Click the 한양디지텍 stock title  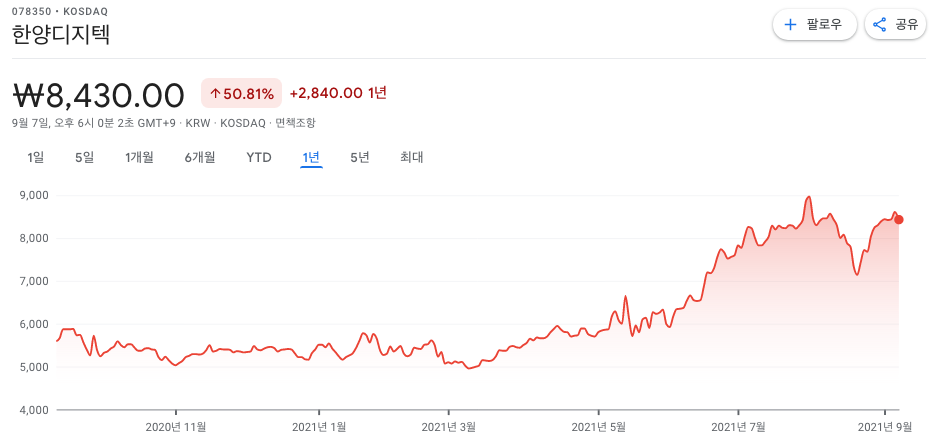click(61, 35)
